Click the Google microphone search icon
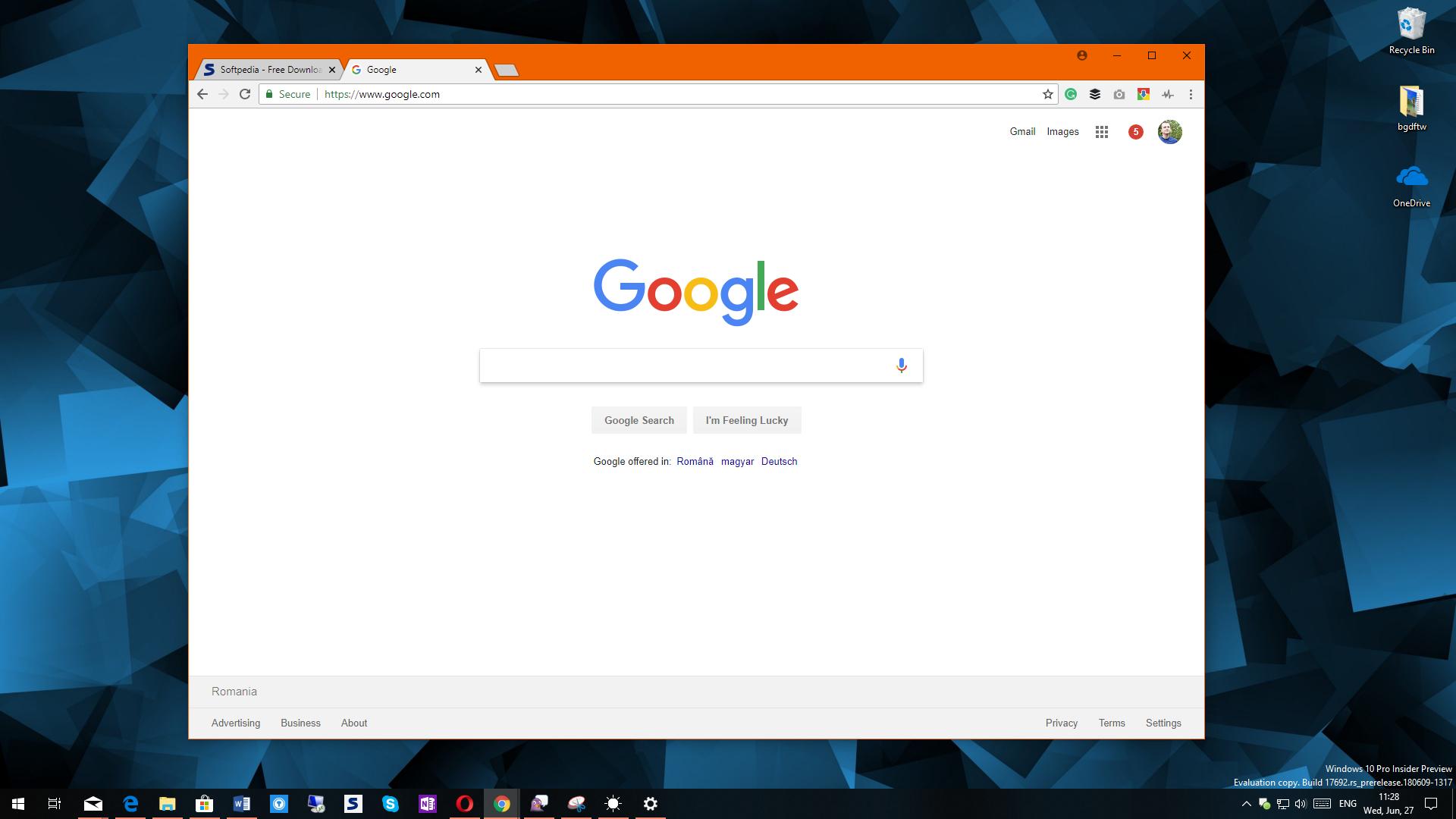The image size is (1456, 819). (x=901, y=365)
